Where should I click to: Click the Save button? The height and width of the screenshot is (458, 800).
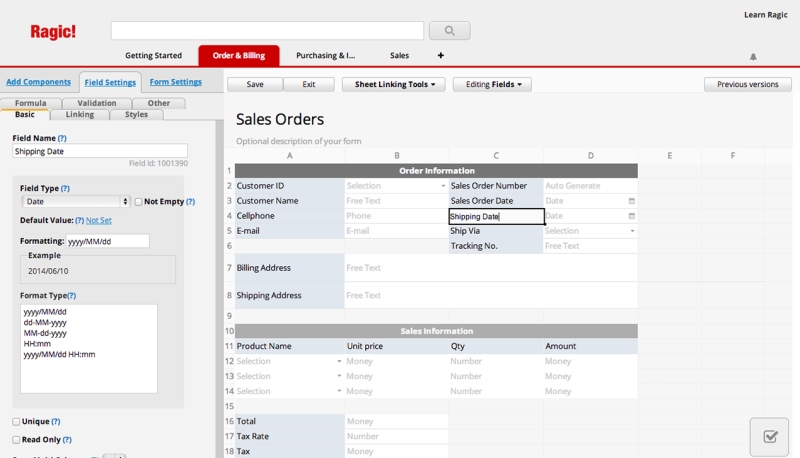[255, 84]
